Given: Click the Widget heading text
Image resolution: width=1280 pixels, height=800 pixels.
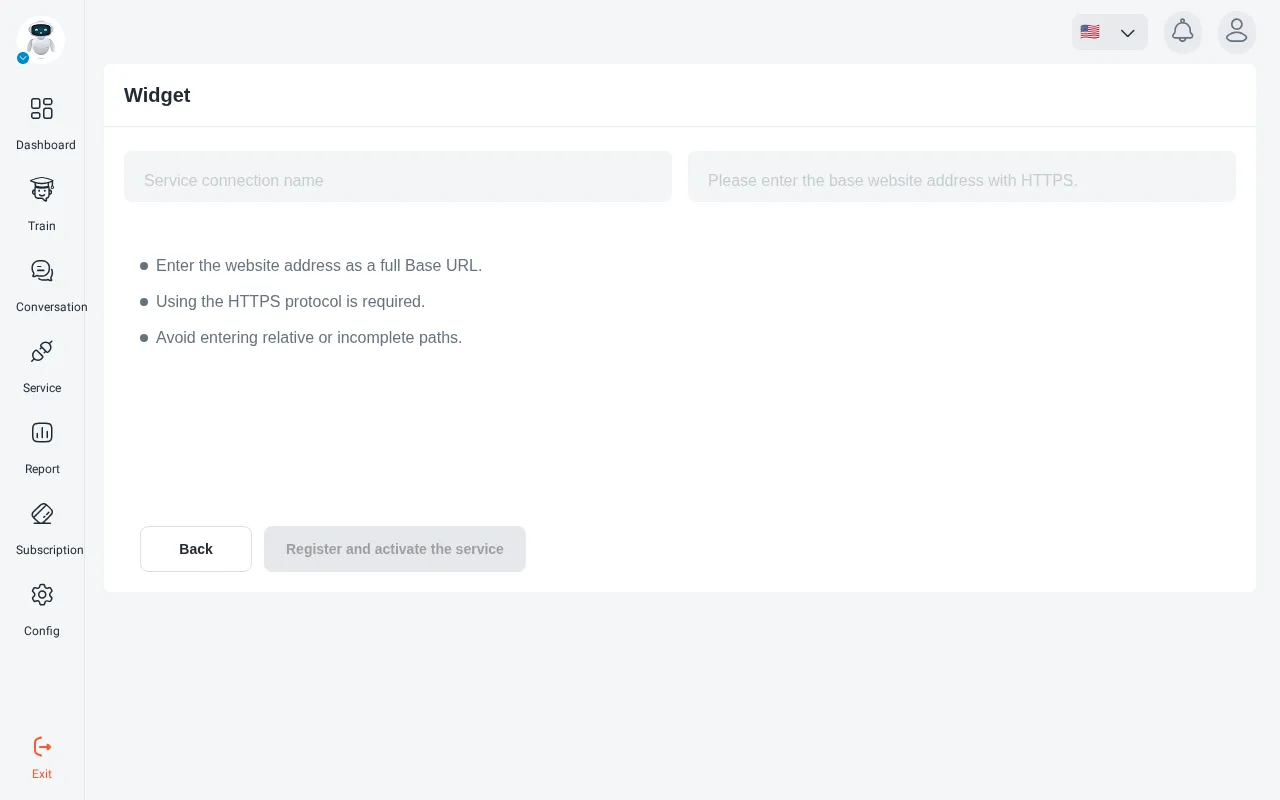Looking at the screenshot, I should tap(157, 95).
